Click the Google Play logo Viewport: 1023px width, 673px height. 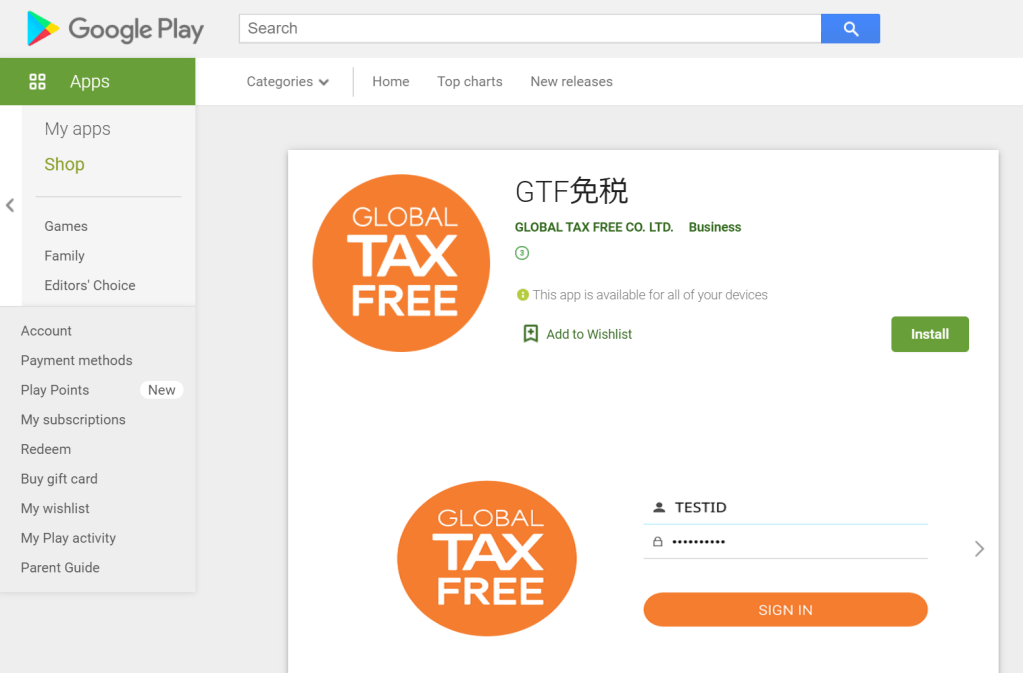(x=115, y=29)
